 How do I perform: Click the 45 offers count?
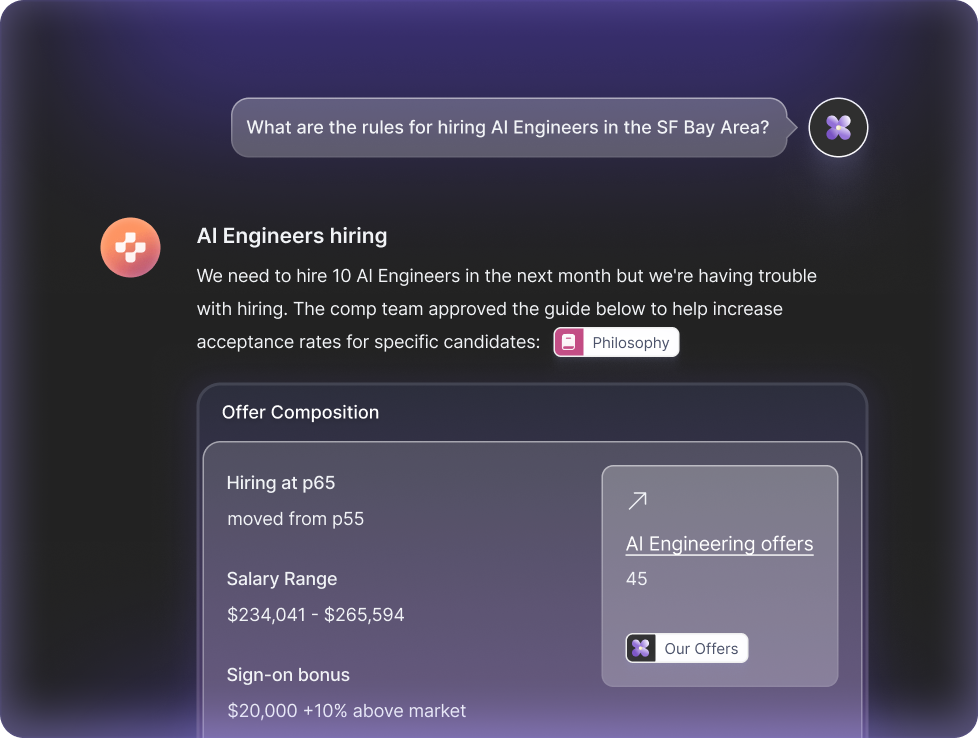pyautogui.click(x=636, y=579)
